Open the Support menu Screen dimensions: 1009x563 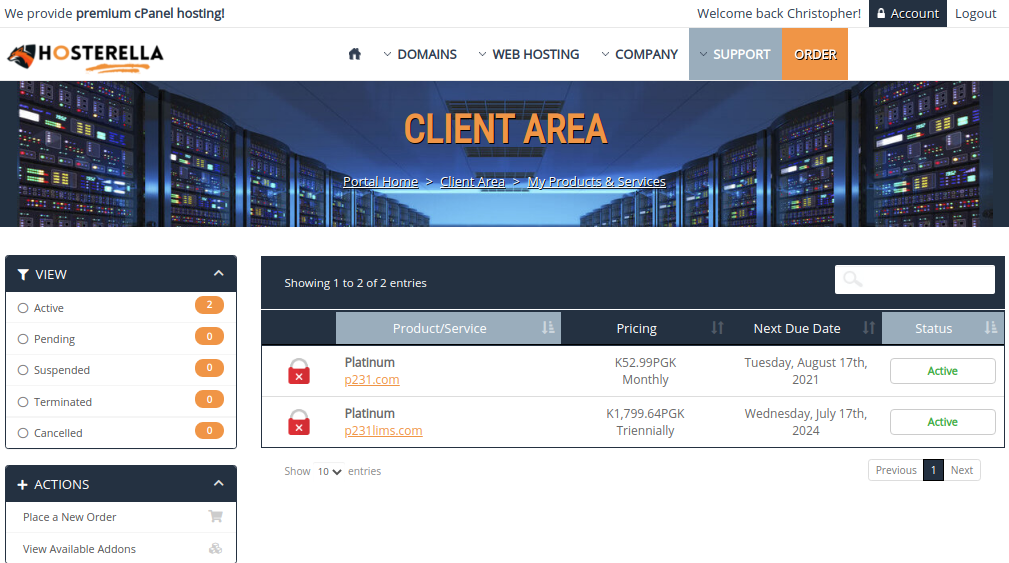[x=734, y=54]
